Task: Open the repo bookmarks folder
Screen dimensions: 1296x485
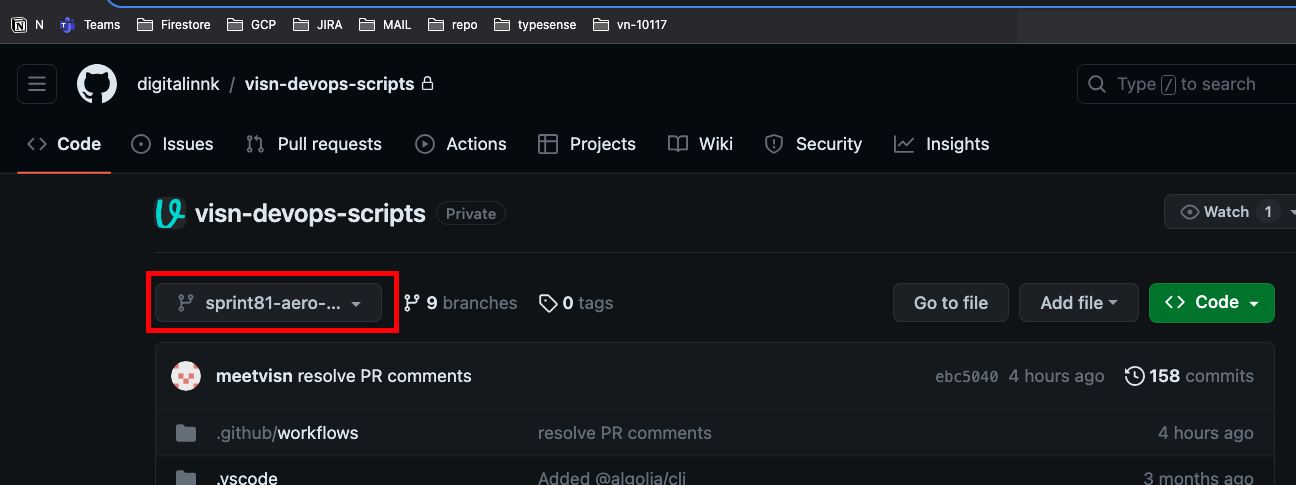Action: pyautogui.click(x=453, y=25)
